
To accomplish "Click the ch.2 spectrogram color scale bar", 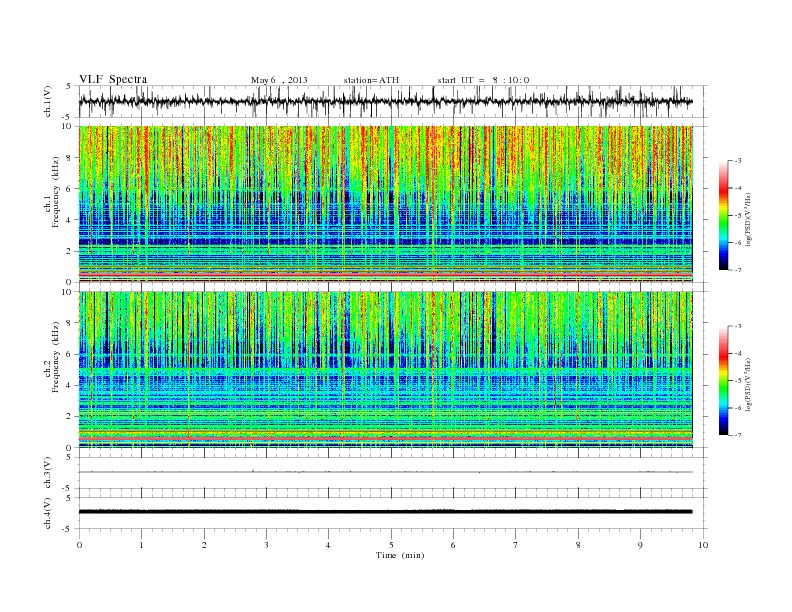I will pyautogui.click(x=724, y=380).
